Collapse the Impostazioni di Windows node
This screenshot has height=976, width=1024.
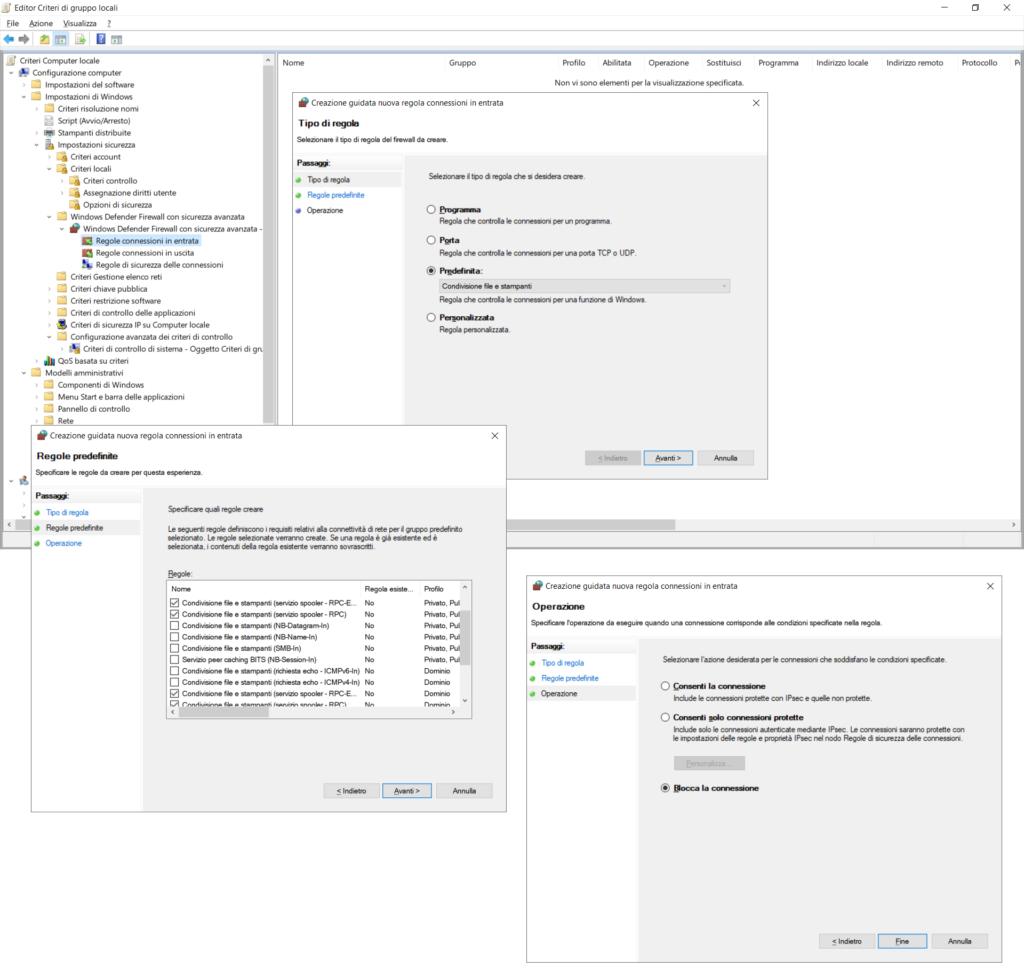pos(24,97)
